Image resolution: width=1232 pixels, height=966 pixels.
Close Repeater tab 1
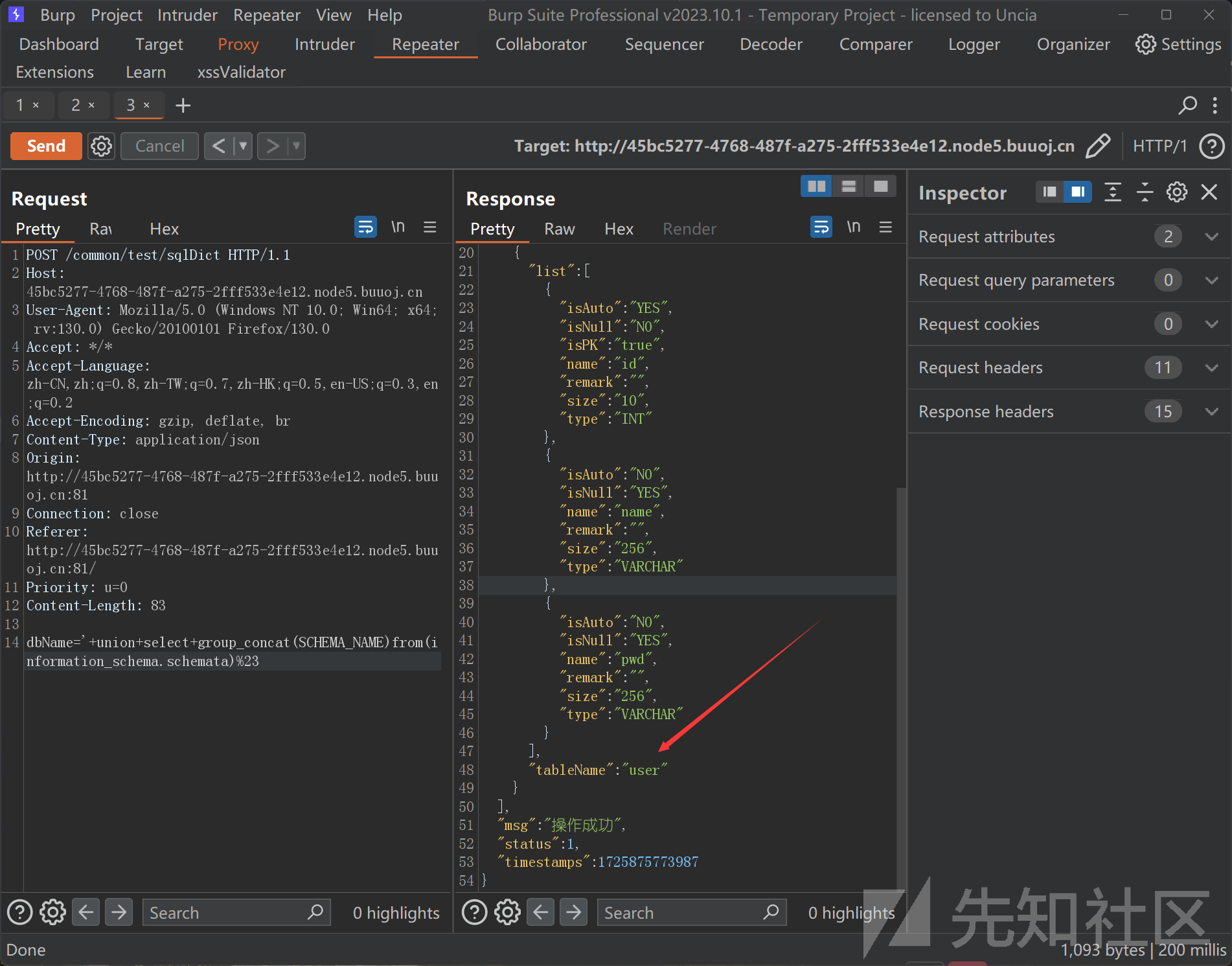pyautogui.click(x=36, y=105)
